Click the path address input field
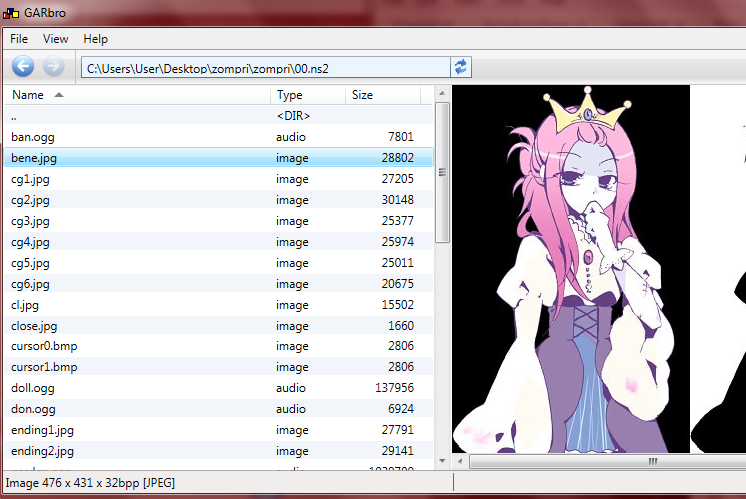 pyautogui.click(x=265, y=68)
